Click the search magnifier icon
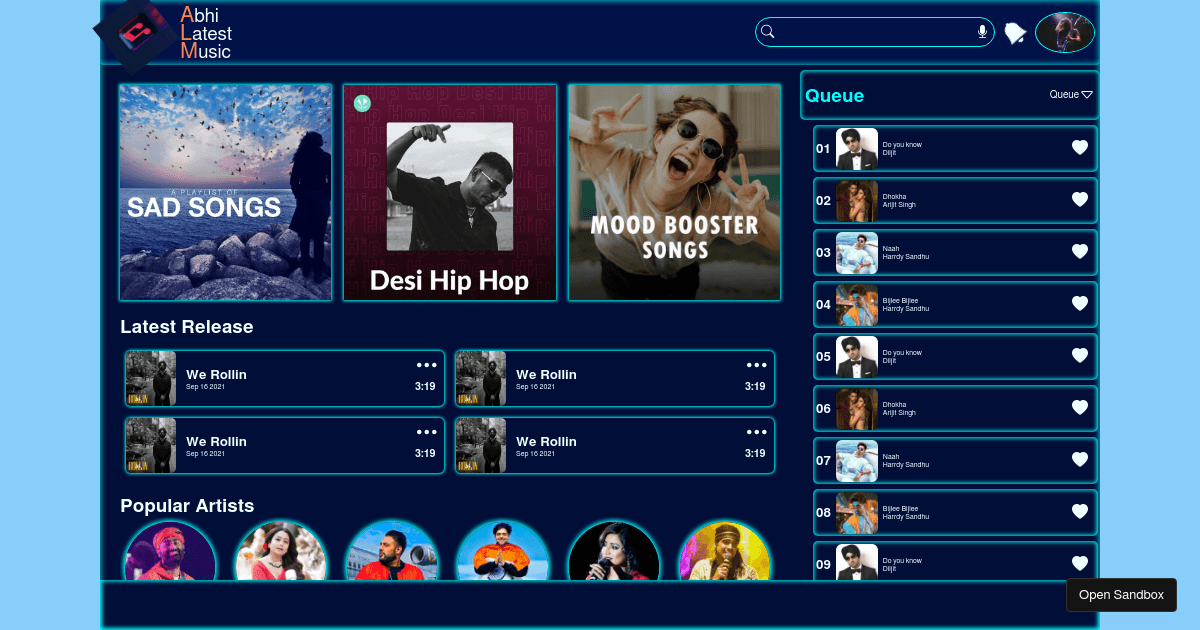The image size is (1200, 630). pos(768,32)
